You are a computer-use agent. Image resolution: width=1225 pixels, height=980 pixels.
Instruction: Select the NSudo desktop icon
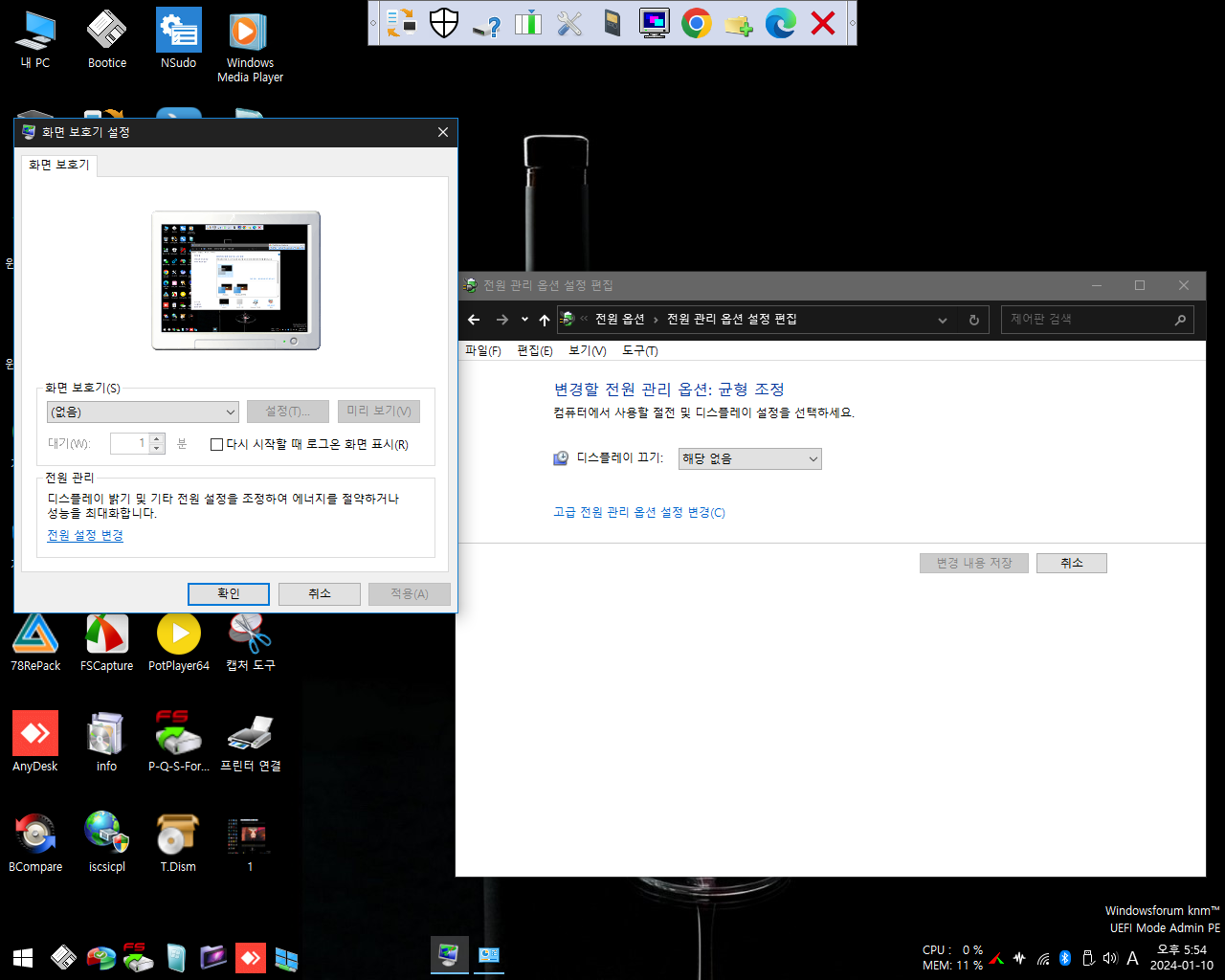pos(179,40)
